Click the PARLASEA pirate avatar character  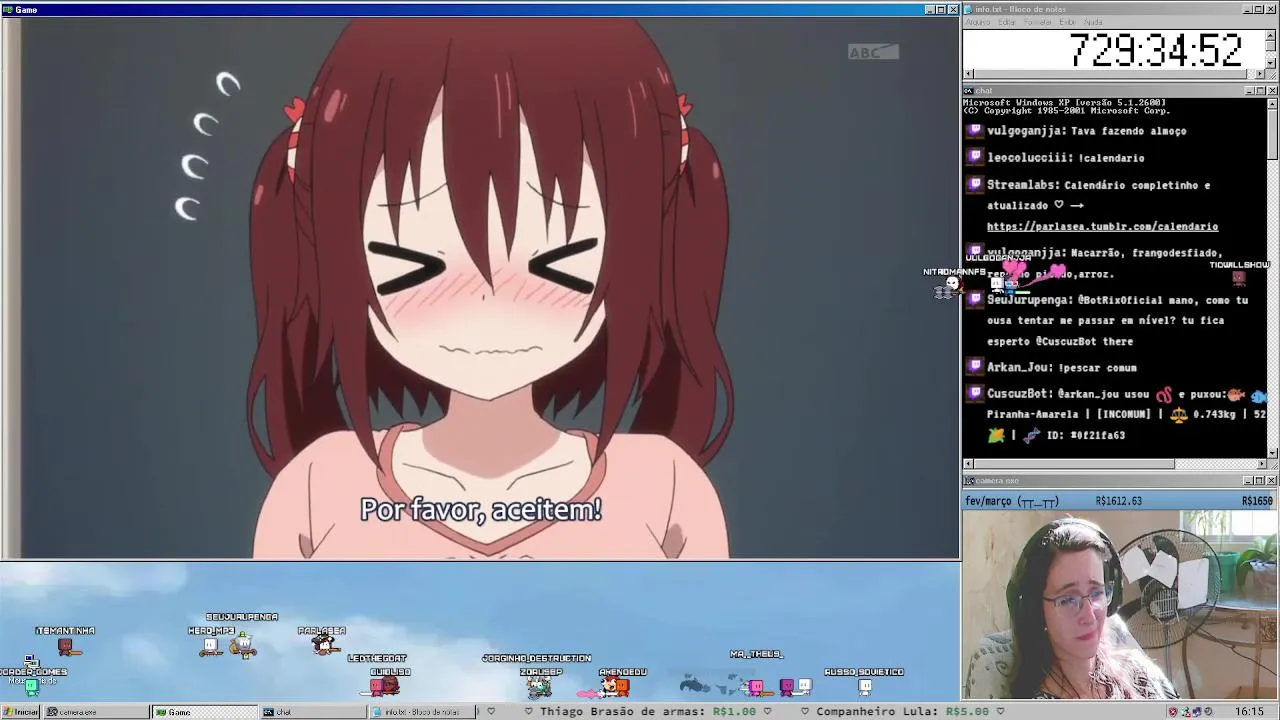[323, 645]
